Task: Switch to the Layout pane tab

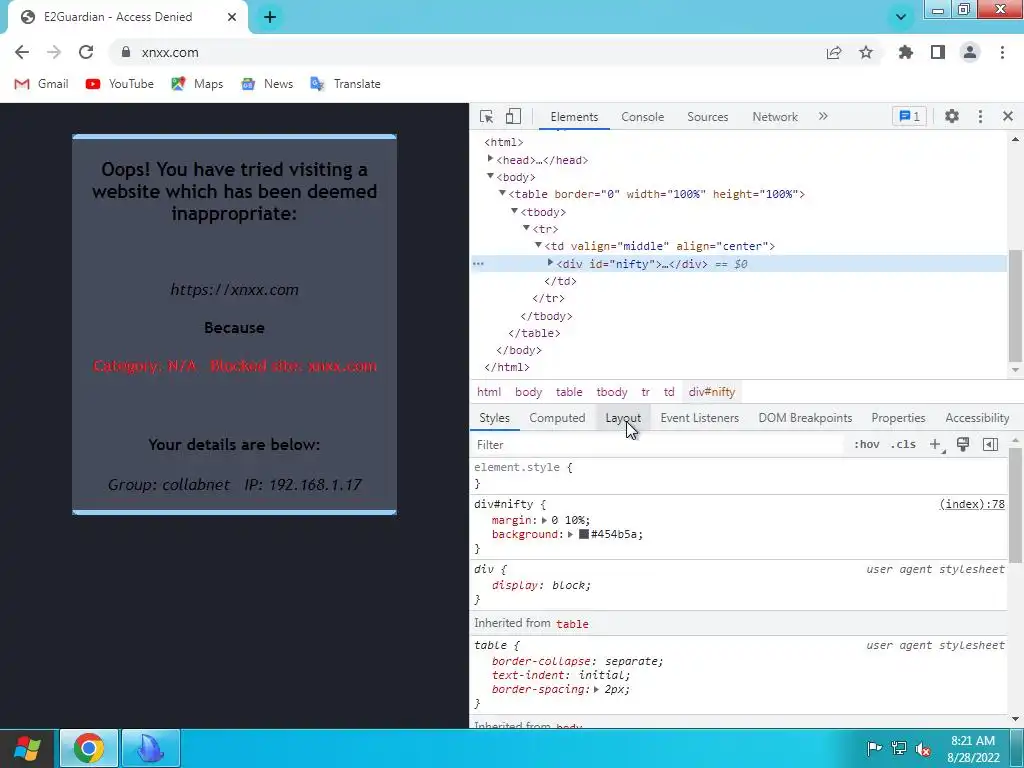Action: coord(623,418)
